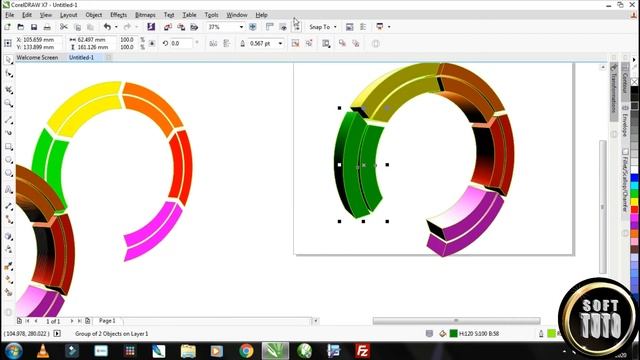The width and height of the screenshot is (640, 360).
Task: Select the Drop Shadow tool
Action: click(9, 236)
